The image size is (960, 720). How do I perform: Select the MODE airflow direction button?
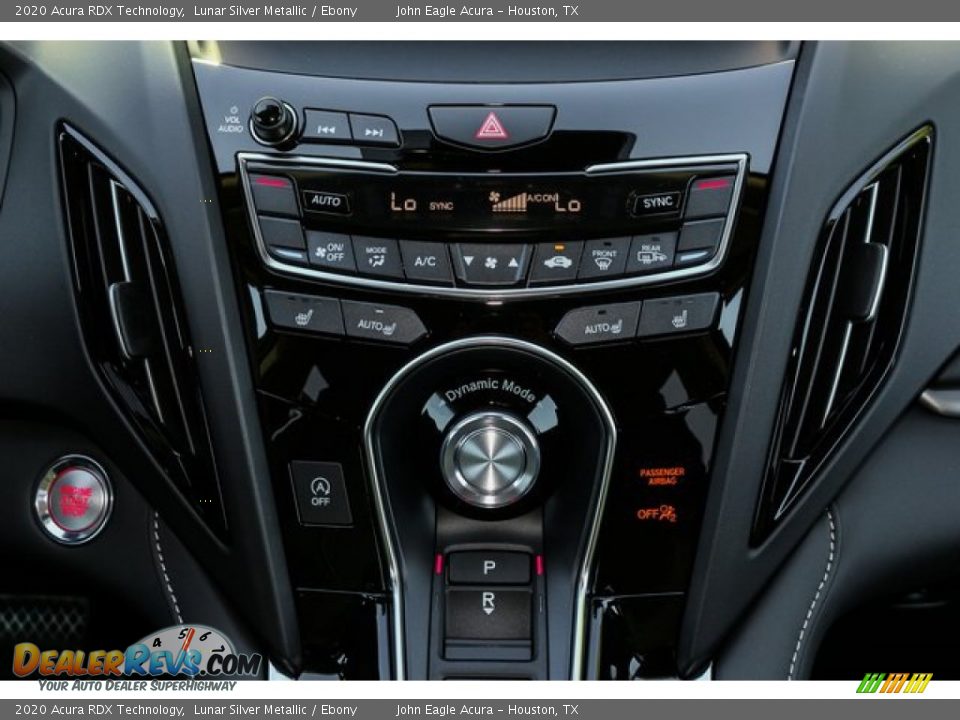[x=378, y=255]
